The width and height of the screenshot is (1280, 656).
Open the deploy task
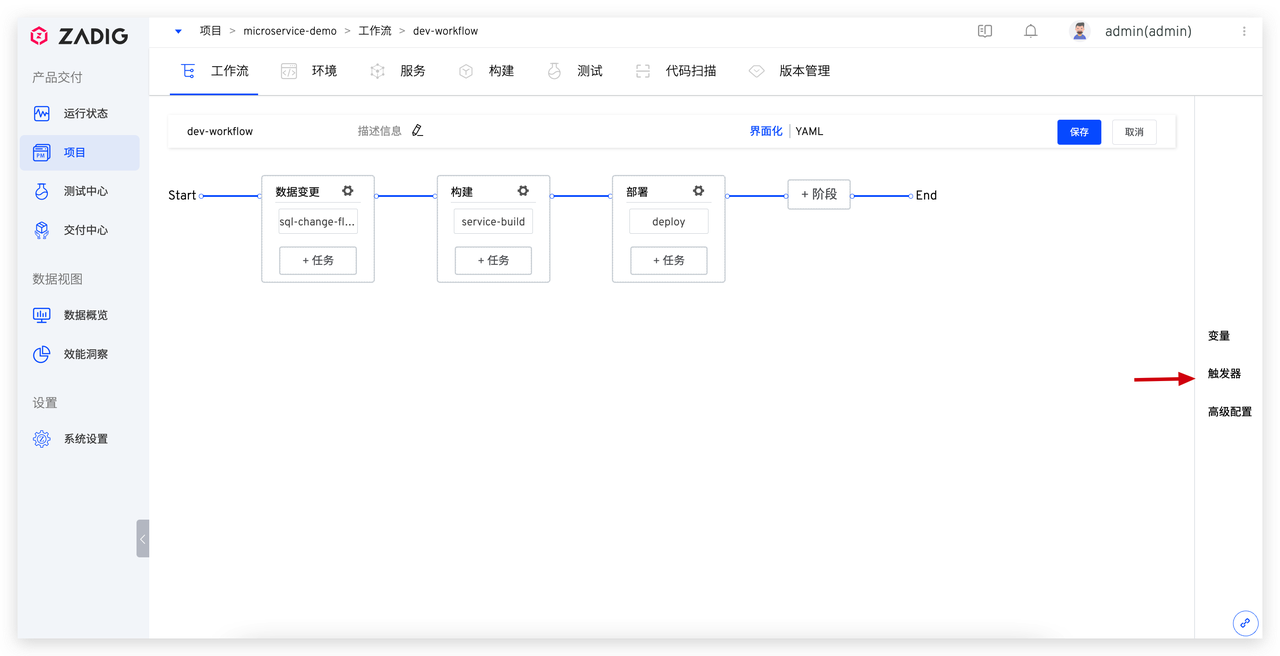[669, 222]
